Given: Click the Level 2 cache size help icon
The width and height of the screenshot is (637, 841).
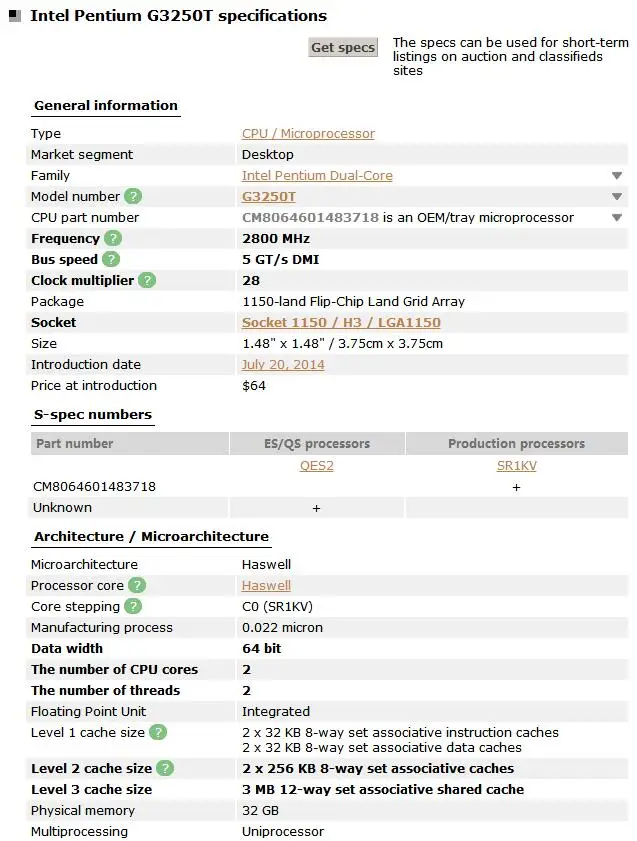Looking at the screenshot, I should pyautogui.click(x=165, y=769).
